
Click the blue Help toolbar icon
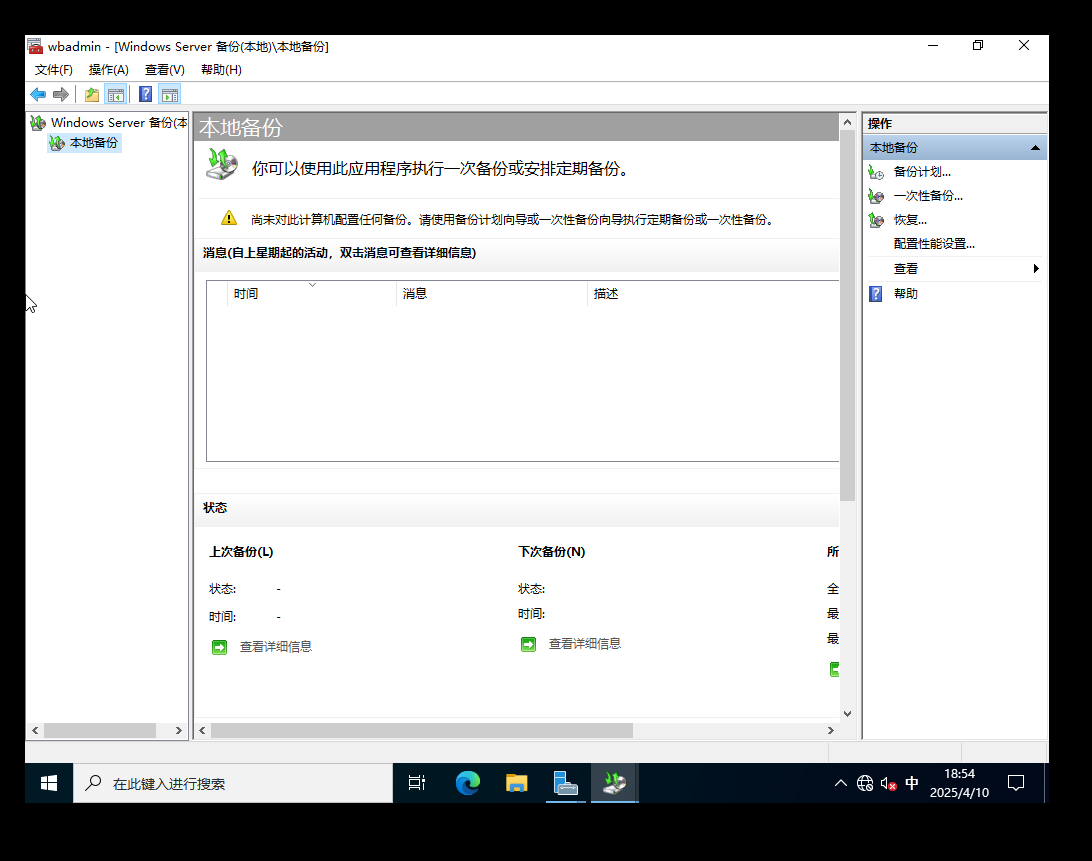click(146, 94)
